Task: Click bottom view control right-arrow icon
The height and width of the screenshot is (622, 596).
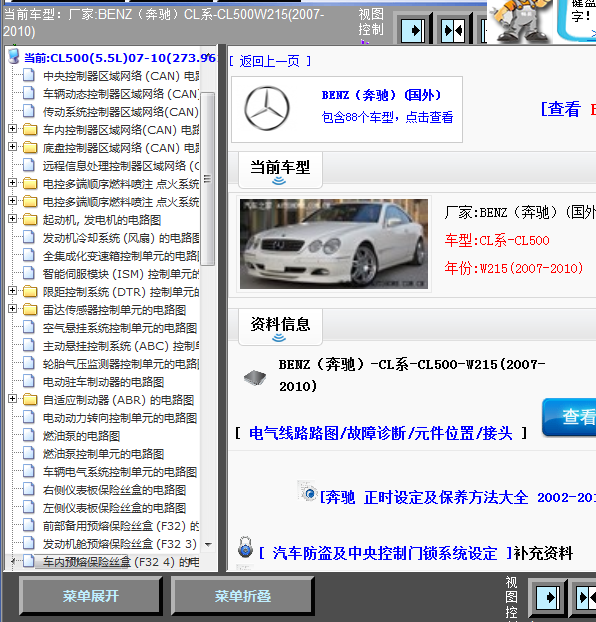Action: (x=548, y=597)
